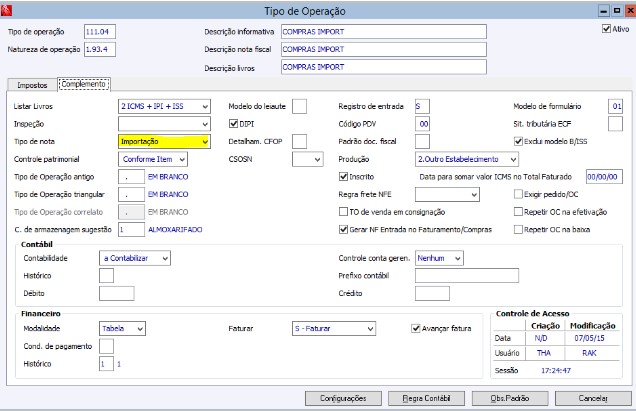Close the Tipo de Operação window
The height and width of the screenshot is (411, 636).
tap(625, 9)
